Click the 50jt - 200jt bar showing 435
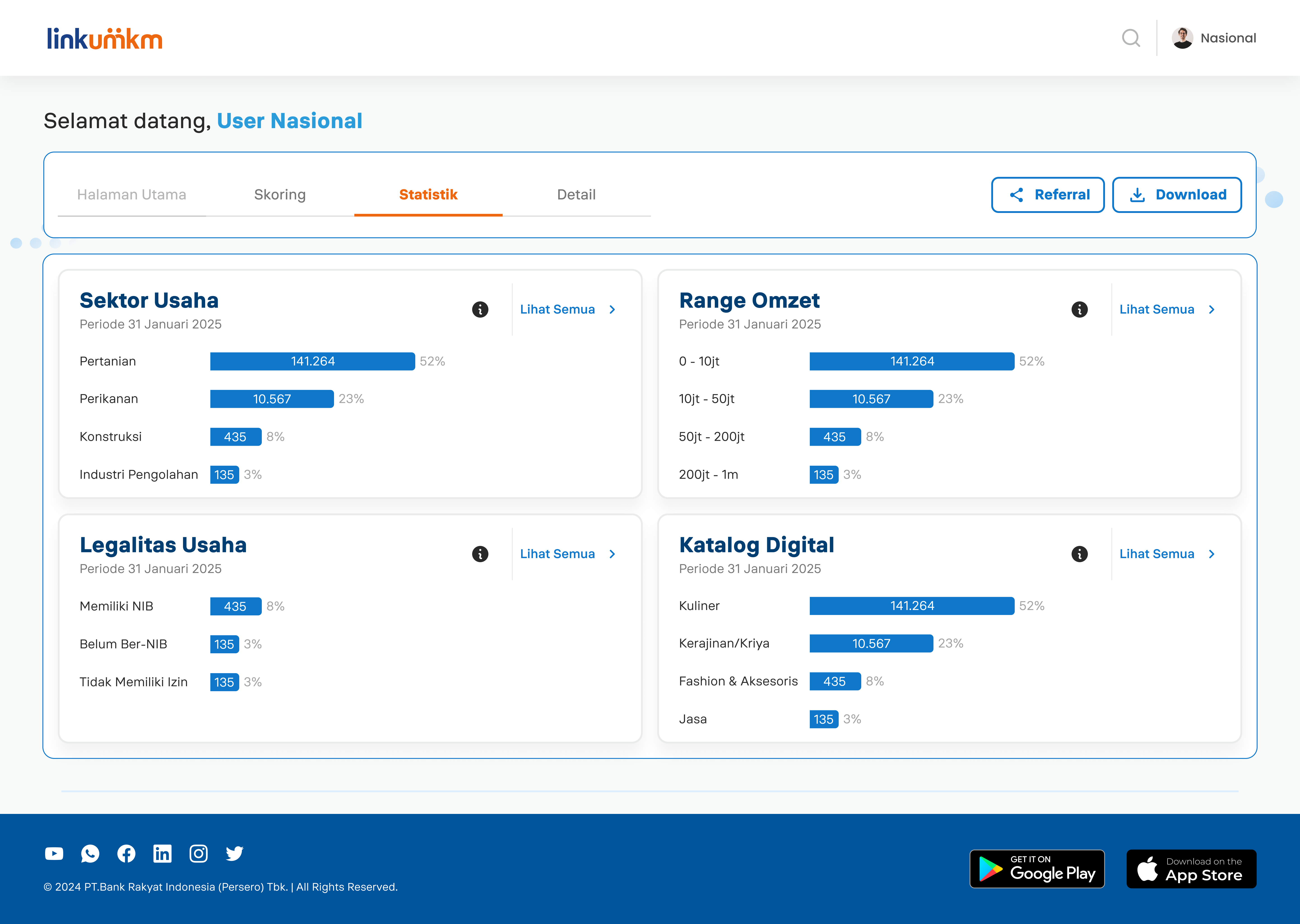 (835, 437)
